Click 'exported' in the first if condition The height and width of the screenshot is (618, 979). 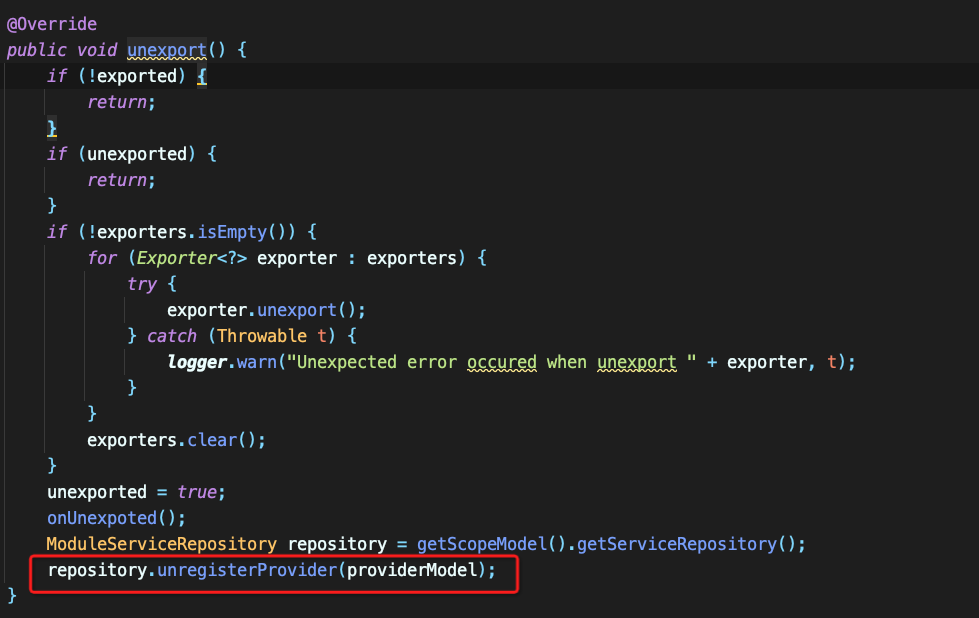(x=137, y=76)
